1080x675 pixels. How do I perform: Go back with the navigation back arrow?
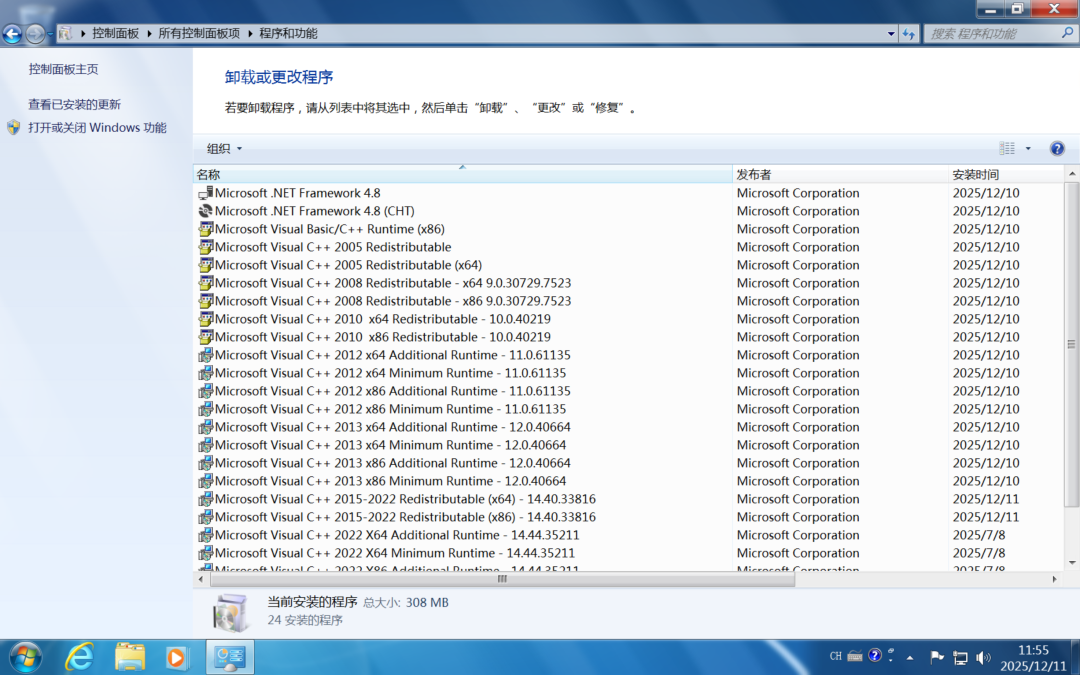coord(12,33)
